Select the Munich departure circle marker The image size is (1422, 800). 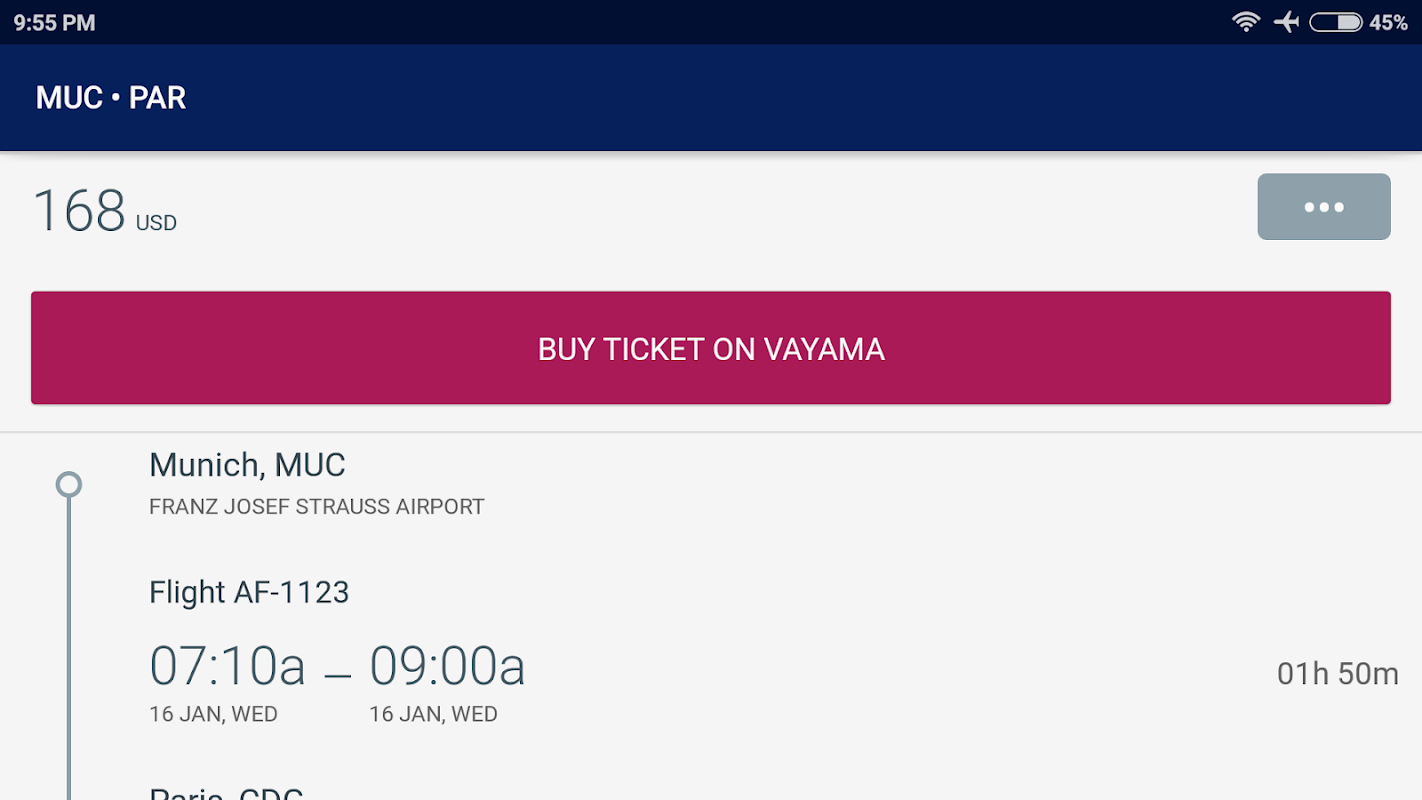pos(68,485)
